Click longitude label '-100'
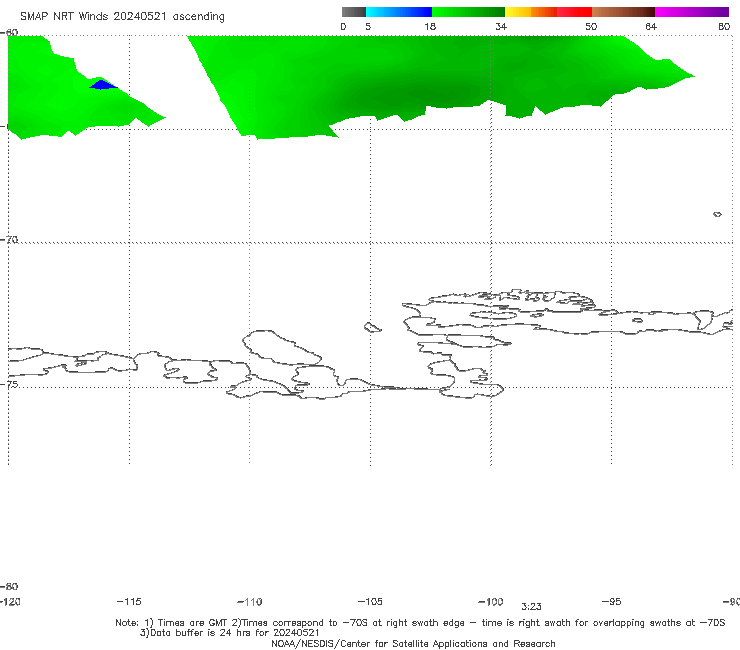Viewport: 740px width, 650px height. [x=491, y=601]
